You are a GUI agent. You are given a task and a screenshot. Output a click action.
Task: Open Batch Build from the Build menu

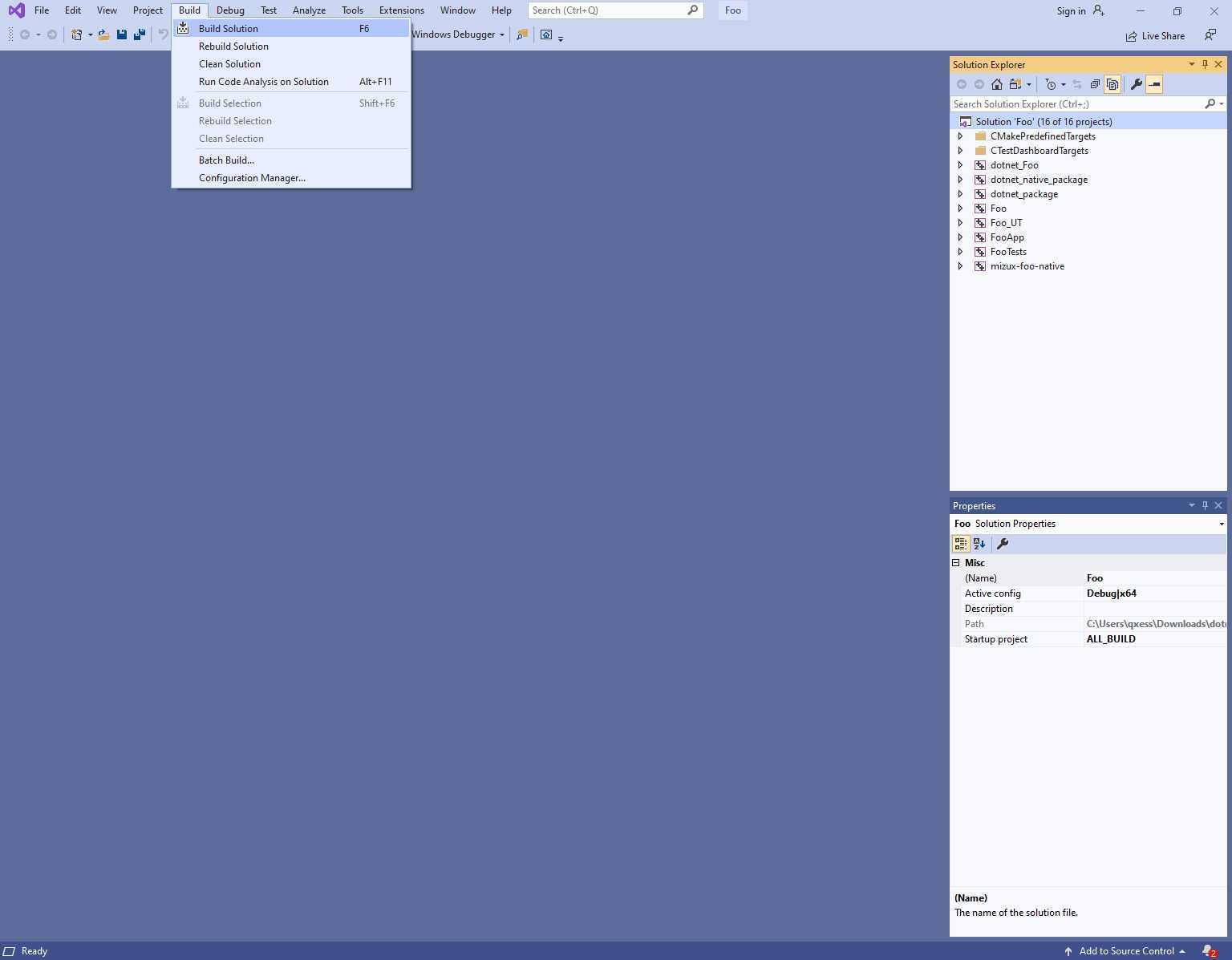(x=291, y=160)
